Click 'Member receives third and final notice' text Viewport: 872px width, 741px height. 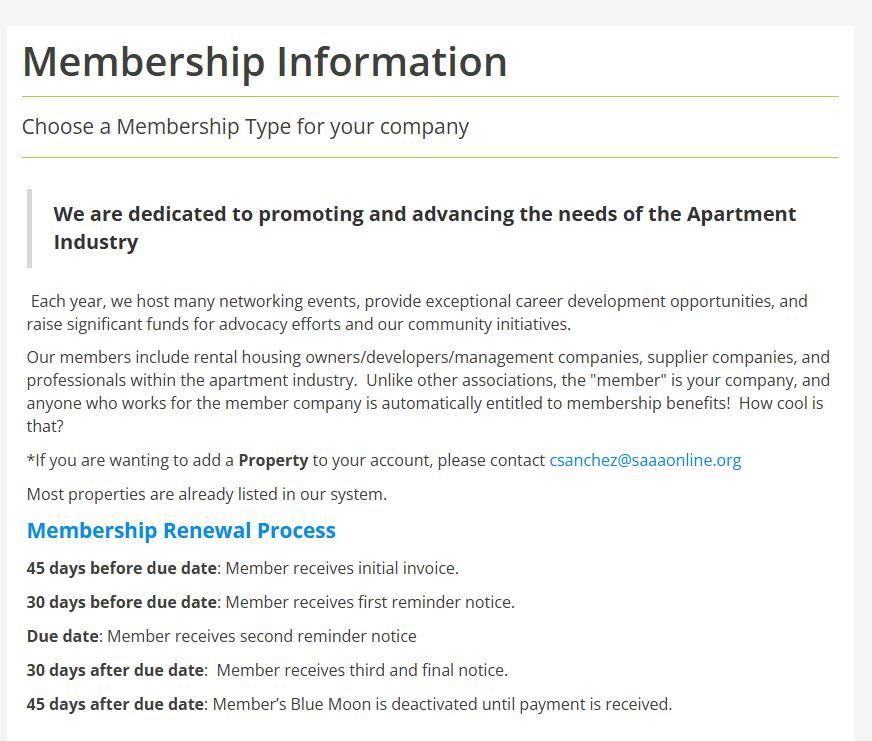362,670
